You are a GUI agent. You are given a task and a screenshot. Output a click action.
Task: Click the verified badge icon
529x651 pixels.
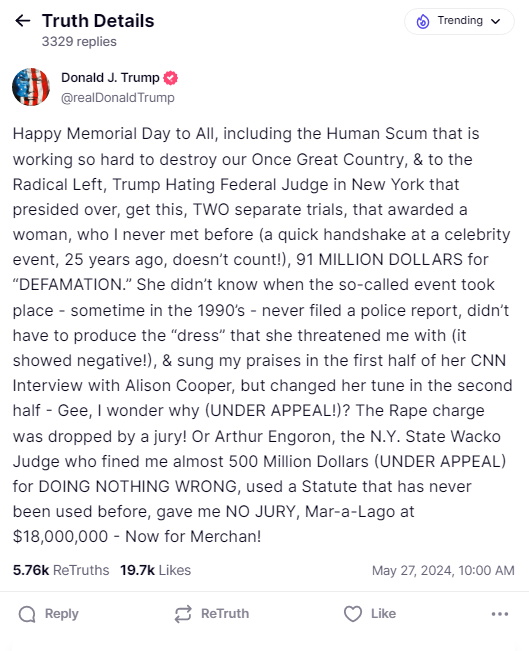pos(170,78)
